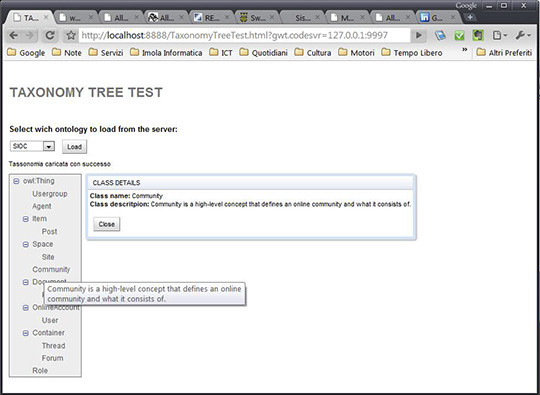Click the Load button
Image resolution: width=540 pixels, height=395 pixels.
pos(74,147)
